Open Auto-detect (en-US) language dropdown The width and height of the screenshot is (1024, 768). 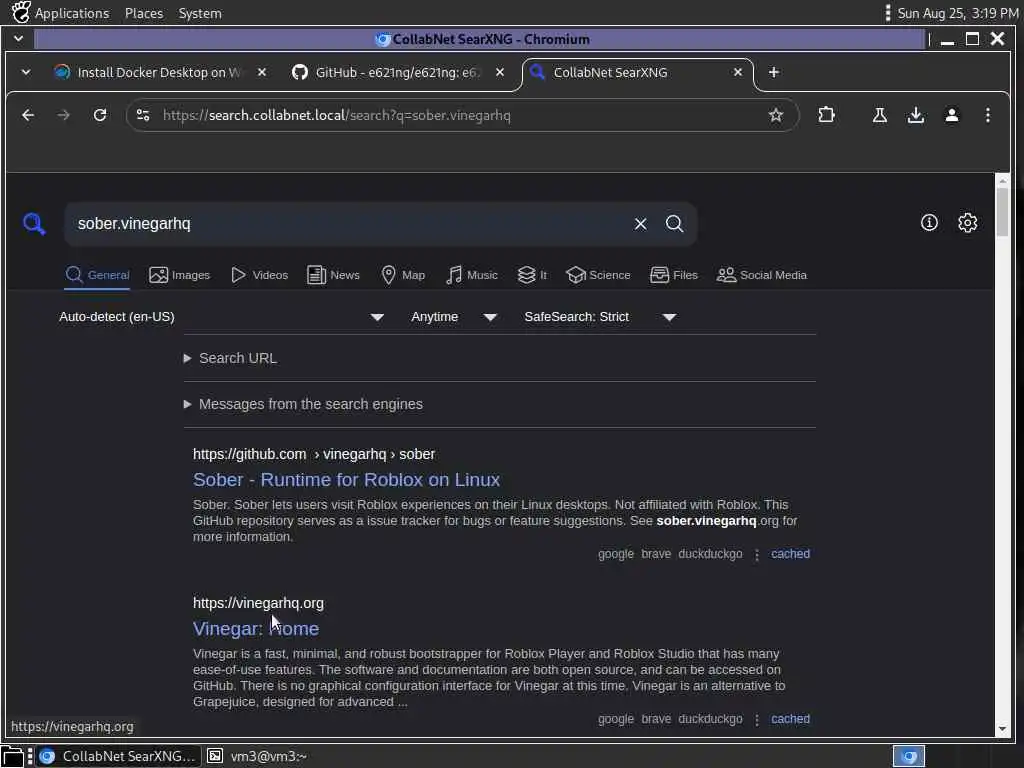click(x=221, y=317)
